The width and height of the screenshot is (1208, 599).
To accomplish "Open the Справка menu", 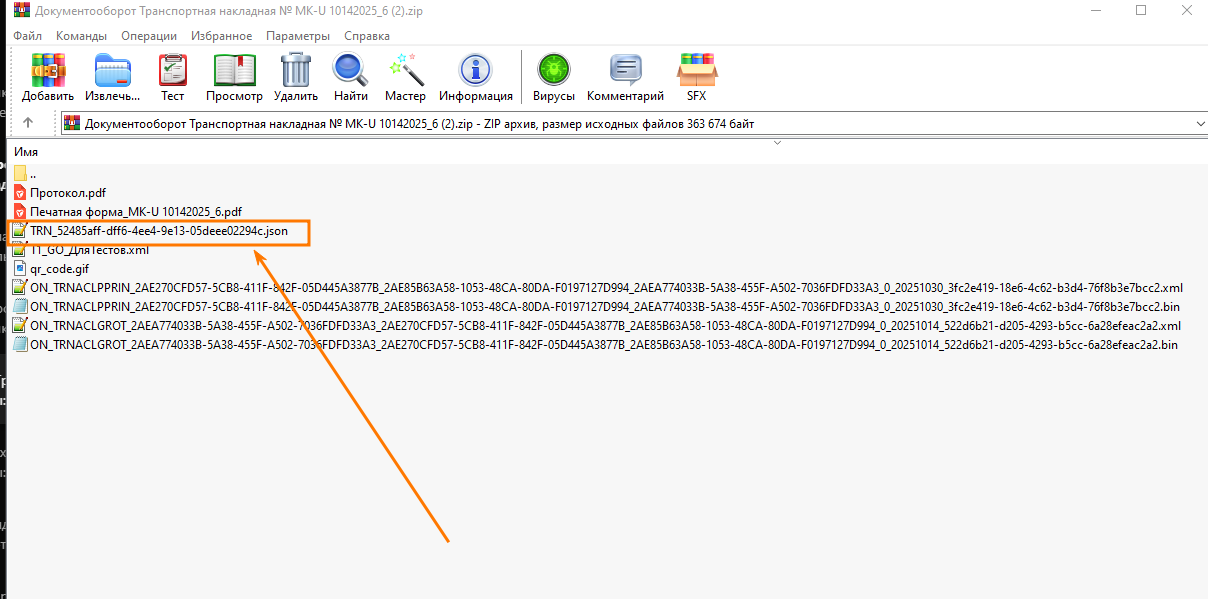I will pos(367,36).
